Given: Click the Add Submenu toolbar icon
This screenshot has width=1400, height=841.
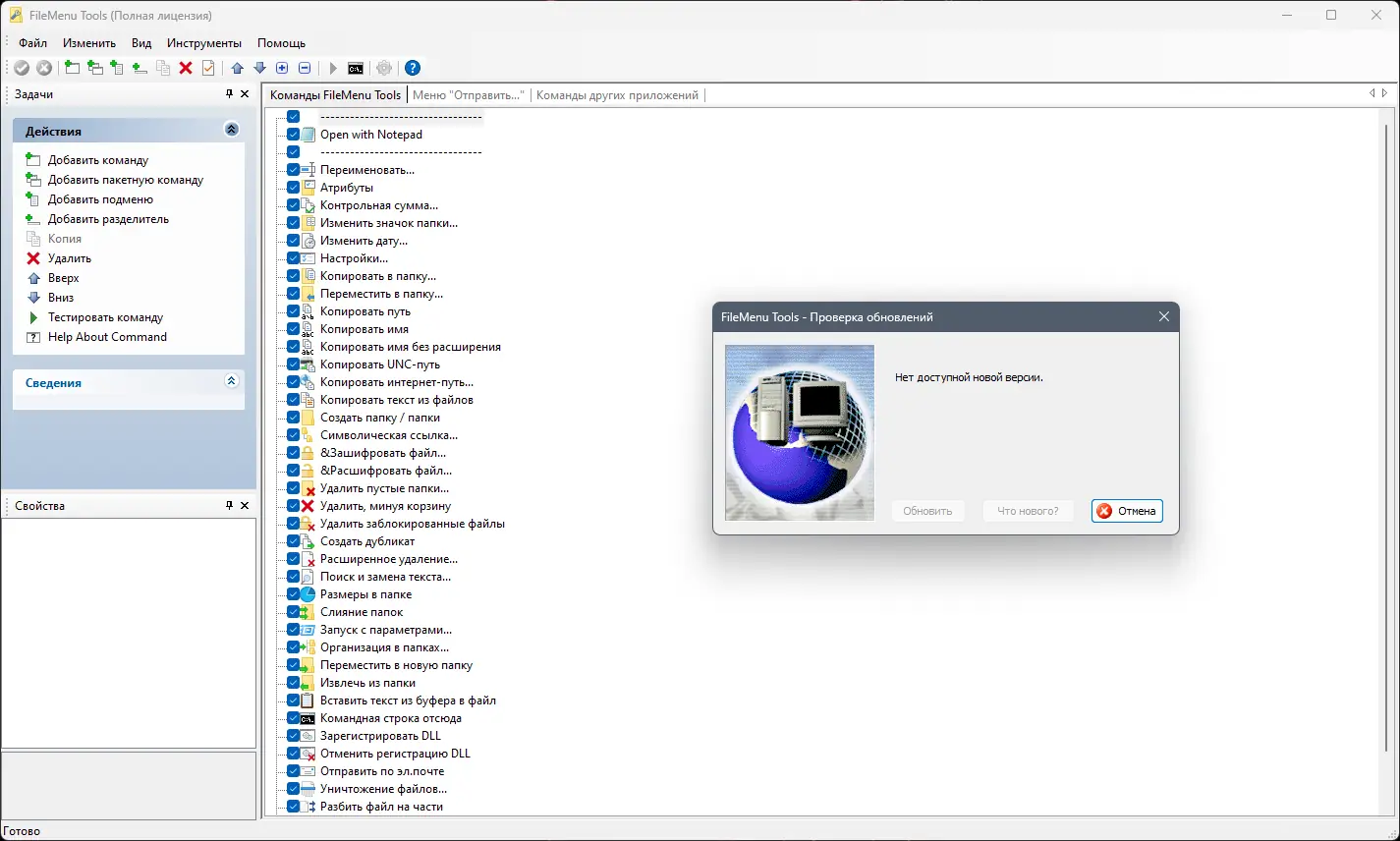Looking at the screenshot, I should [x=117, y=68].
